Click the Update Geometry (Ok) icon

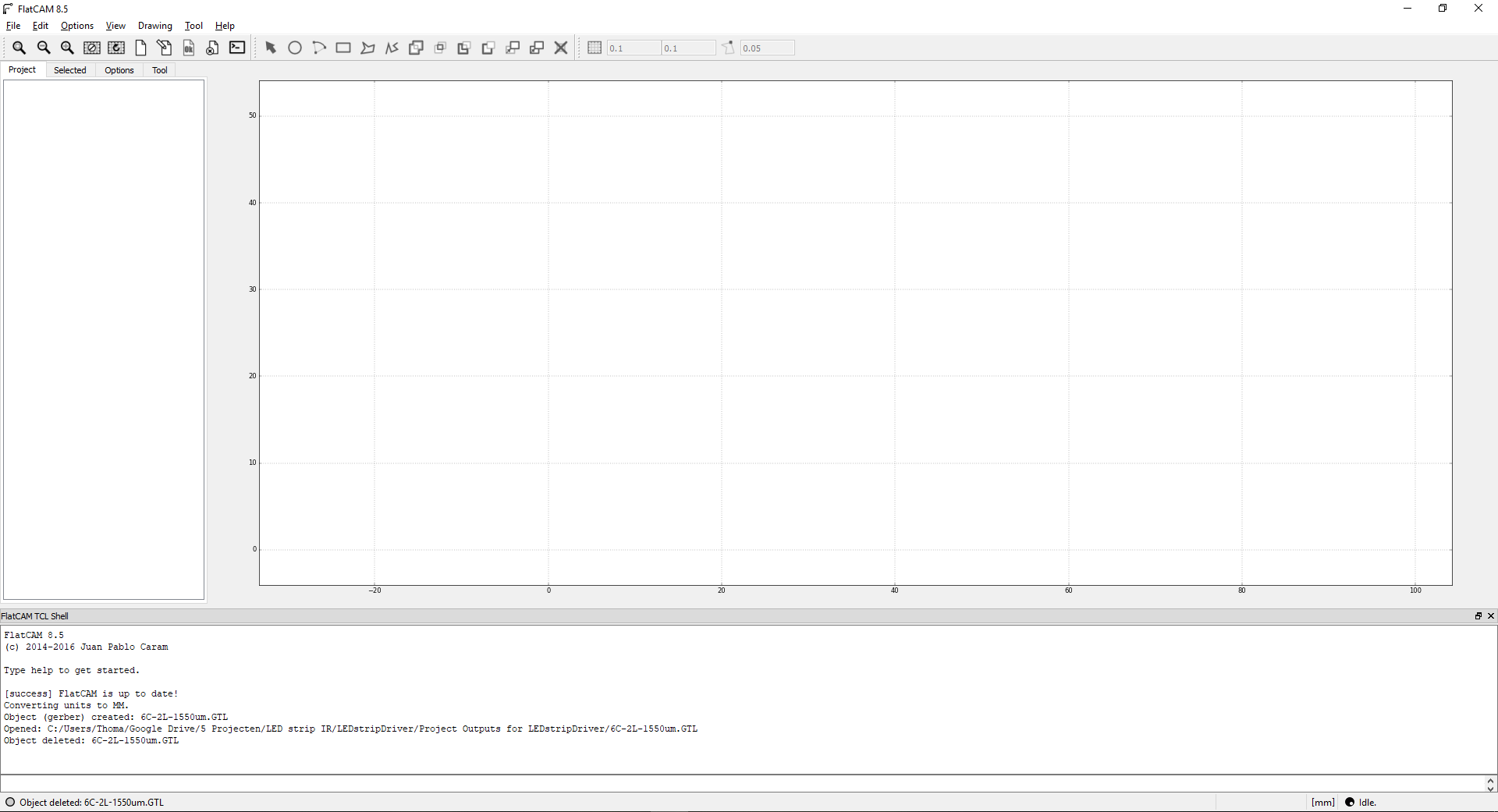(x=189, y=48)
